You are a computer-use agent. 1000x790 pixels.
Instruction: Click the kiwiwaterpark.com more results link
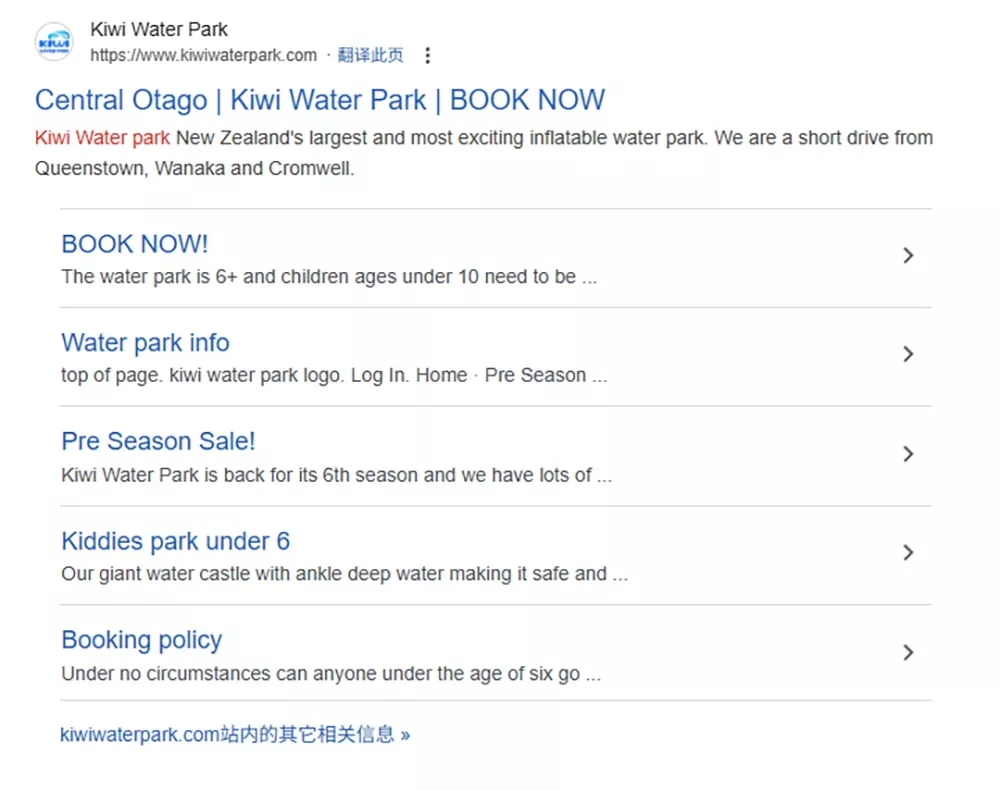coord(235,733)
